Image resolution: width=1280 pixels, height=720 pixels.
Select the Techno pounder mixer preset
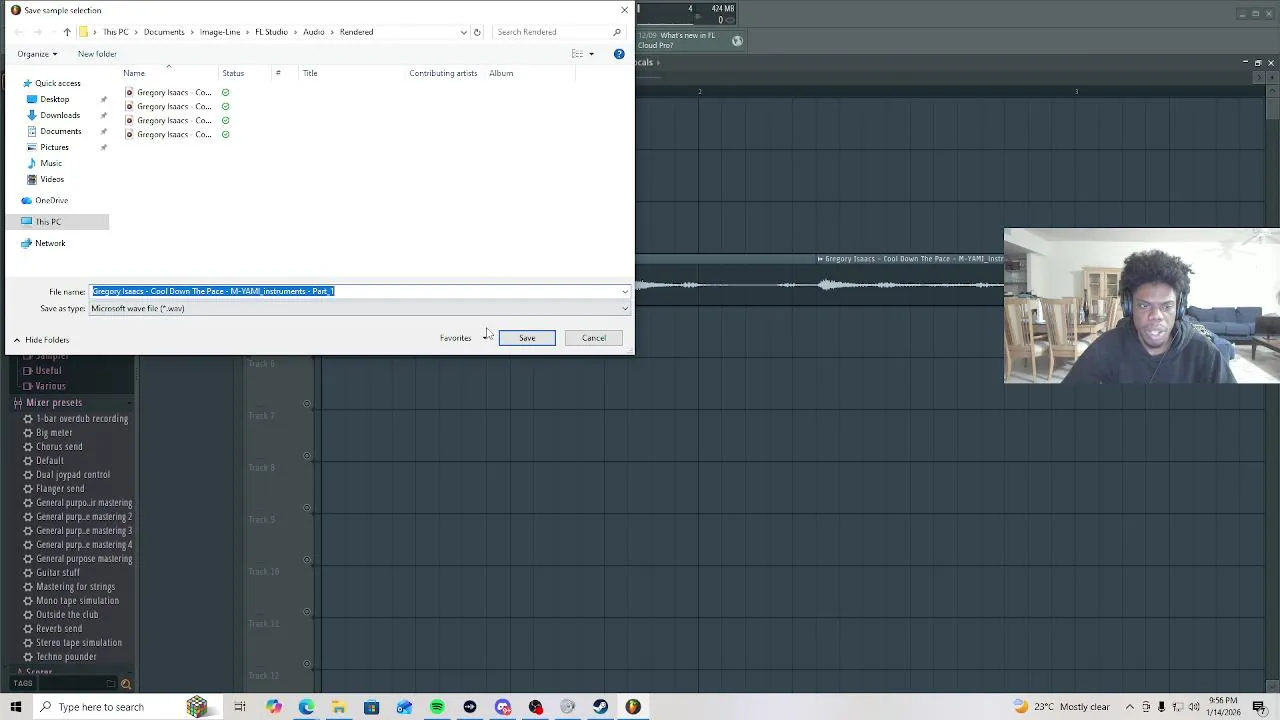click(66, 657)
